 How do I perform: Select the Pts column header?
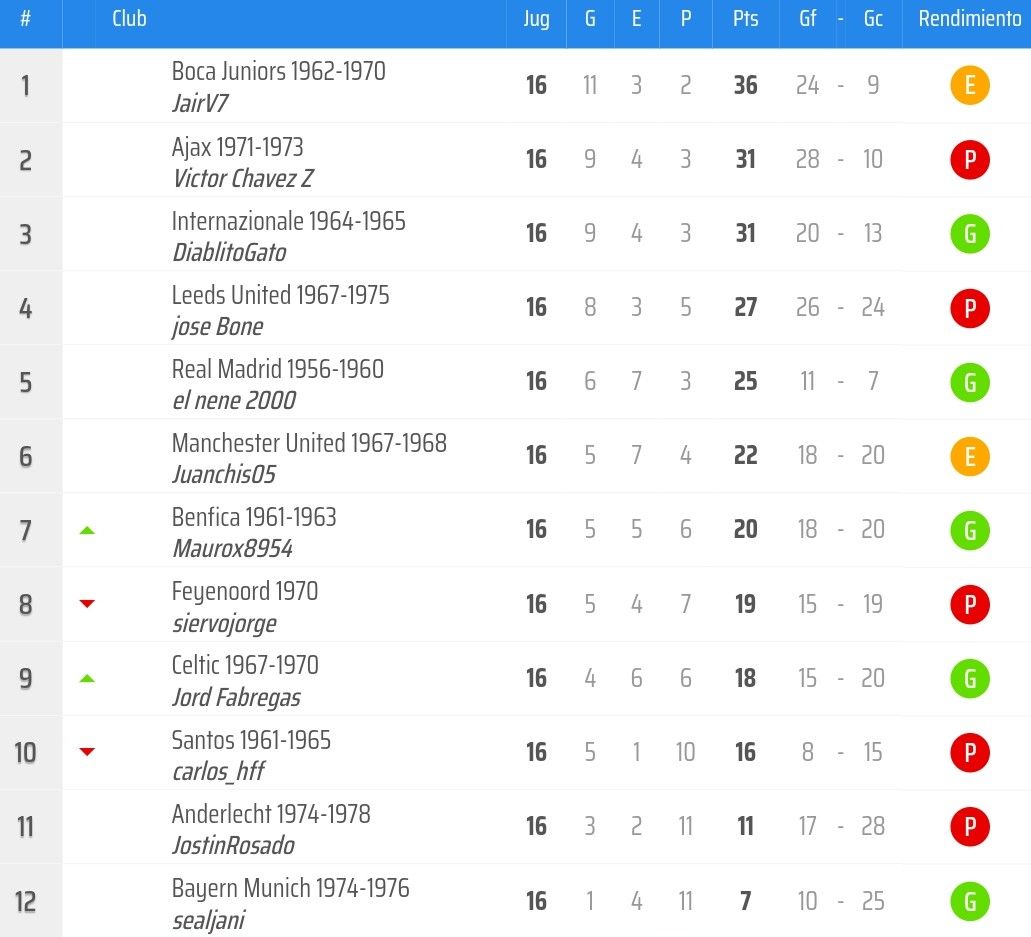(746, 19)
